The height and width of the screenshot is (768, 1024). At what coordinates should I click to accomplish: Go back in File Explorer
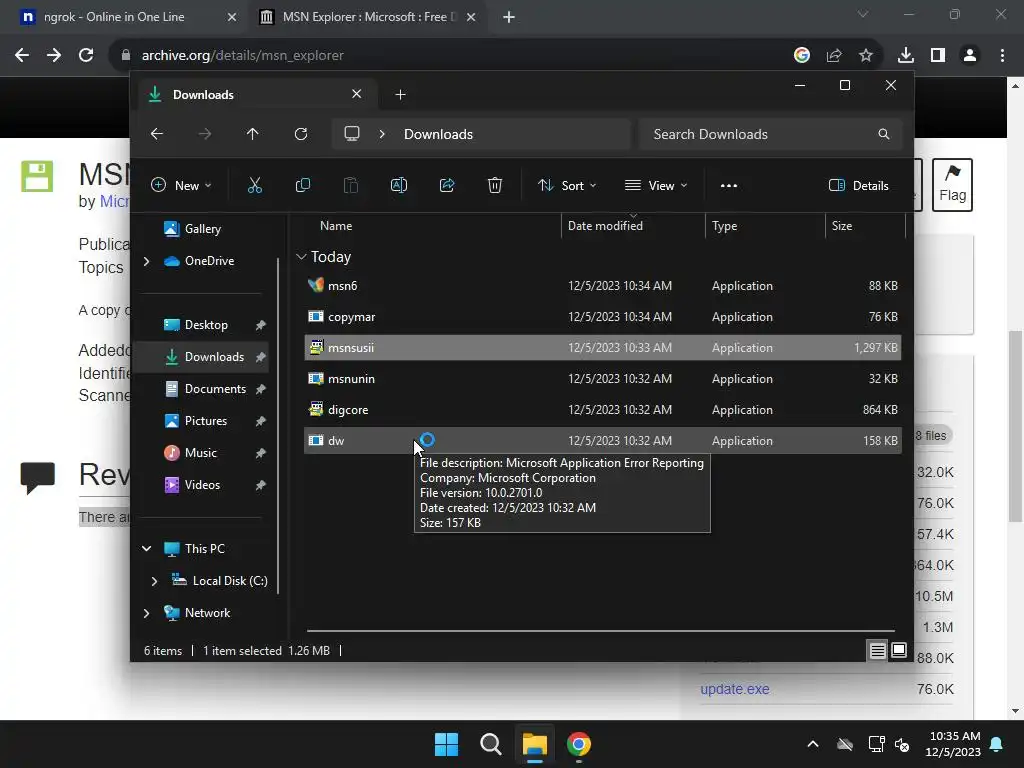tap(157, 134)
